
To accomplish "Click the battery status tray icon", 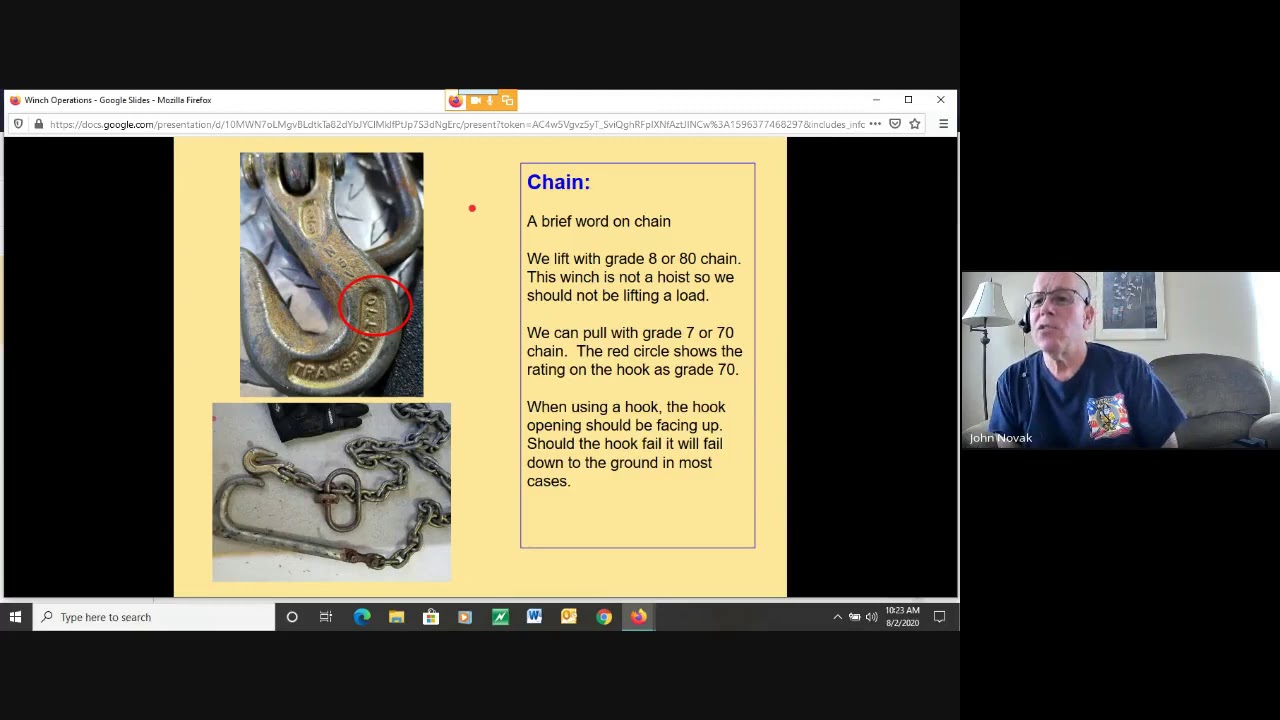I will point(855,617).
